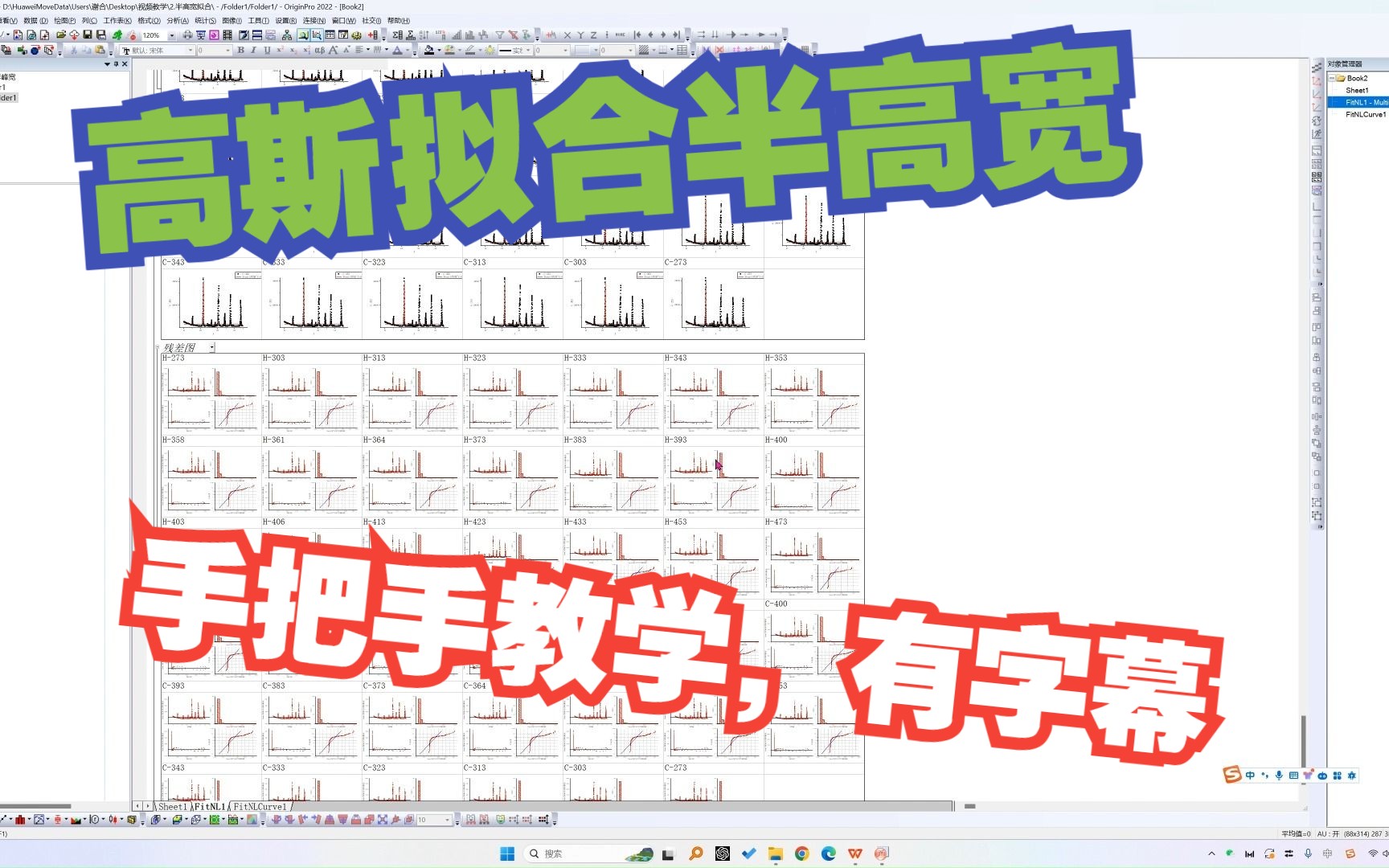
Task: Click the Print icon in toolbar
Action: tap(187, 35)
